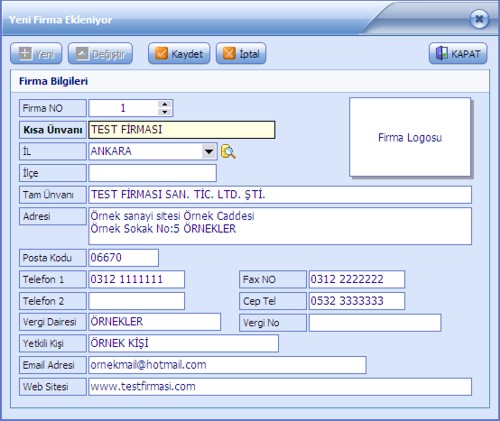Decrease Firma NO with down arrow
The image size is (500, 421).
click(x=165, y=112)
